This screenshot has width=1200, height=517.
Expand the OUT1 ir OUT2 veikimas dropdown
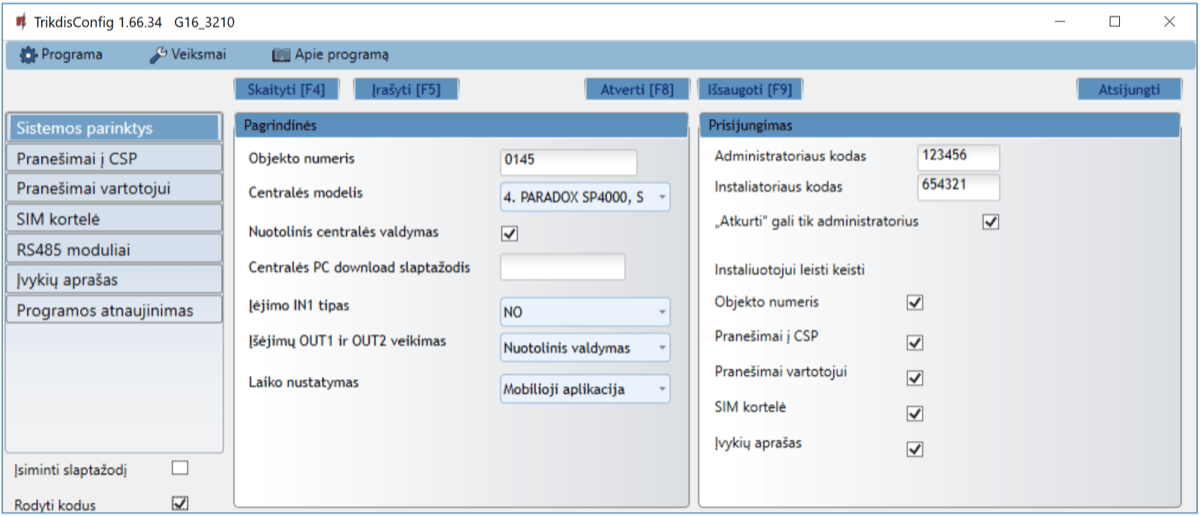pyautogui.click(x=585, y=348)
